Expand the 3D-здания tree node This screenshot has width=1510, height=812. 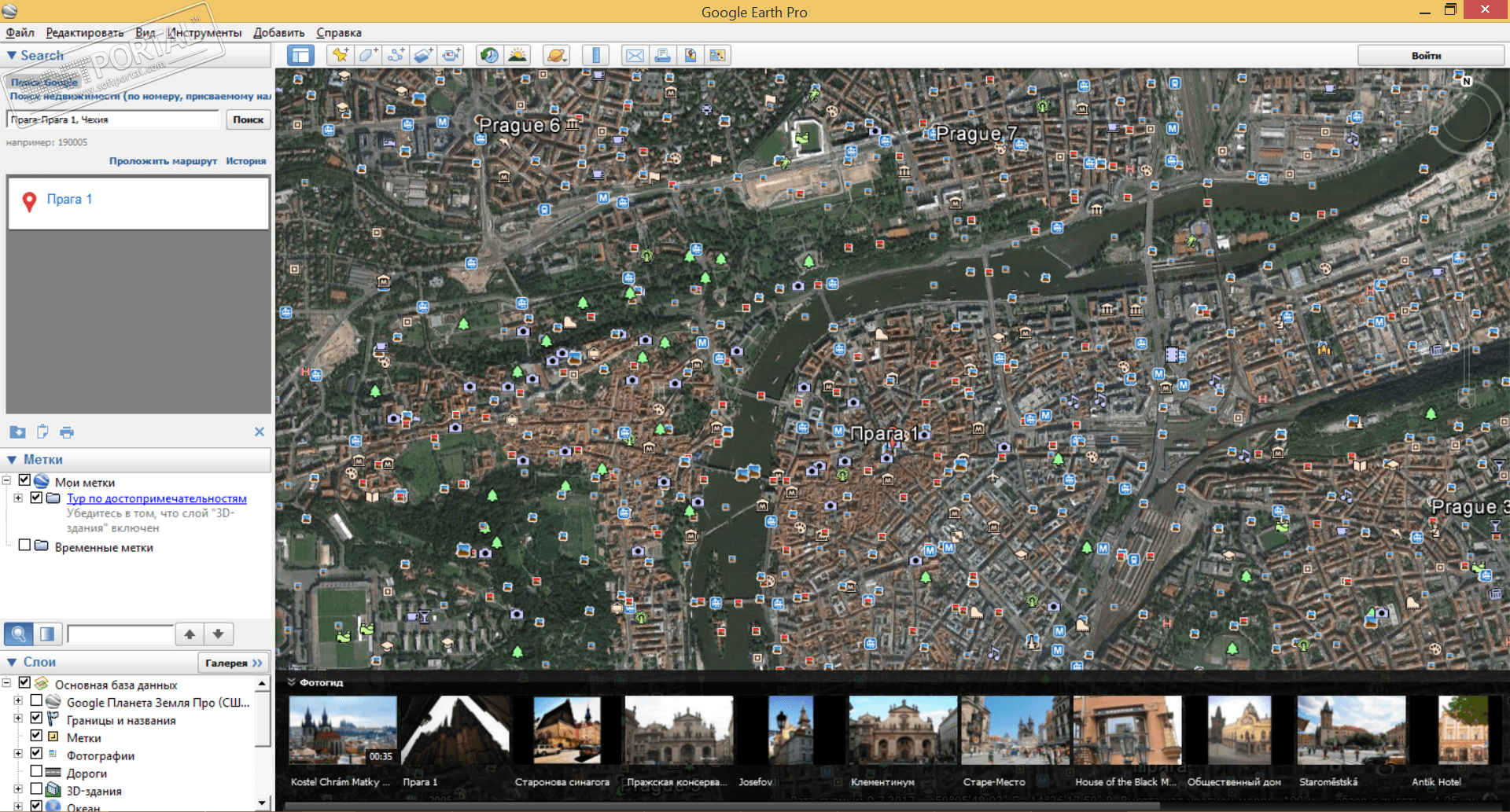(x=18, y=788)
